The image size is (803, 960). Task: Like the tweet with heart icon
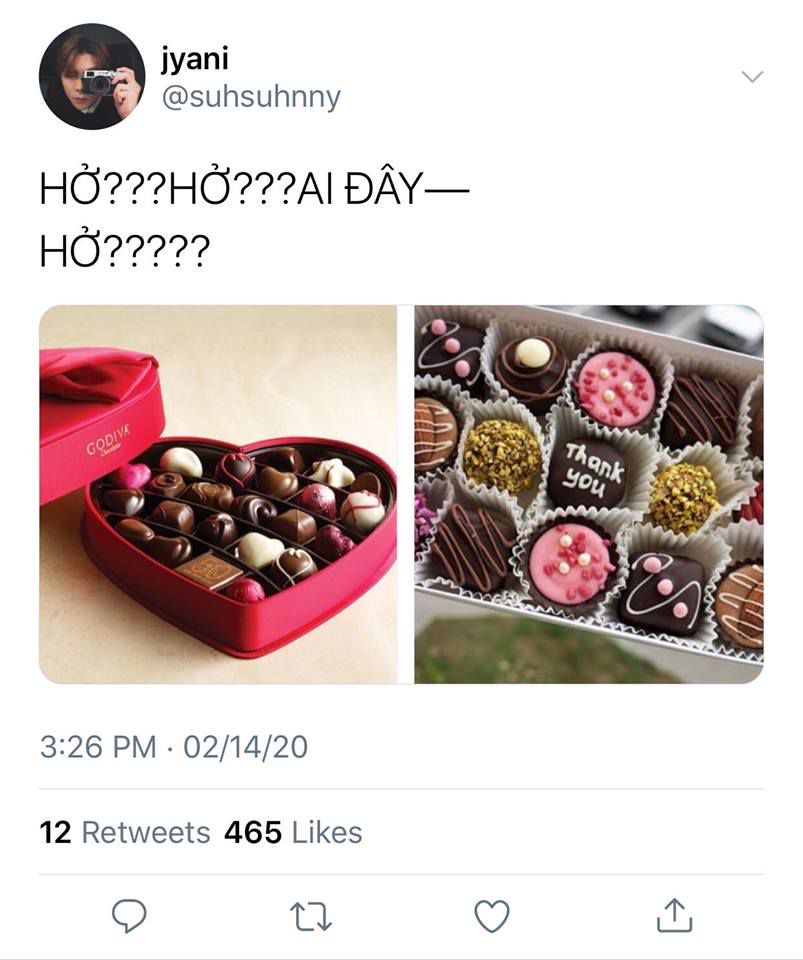tap(491, 915)
